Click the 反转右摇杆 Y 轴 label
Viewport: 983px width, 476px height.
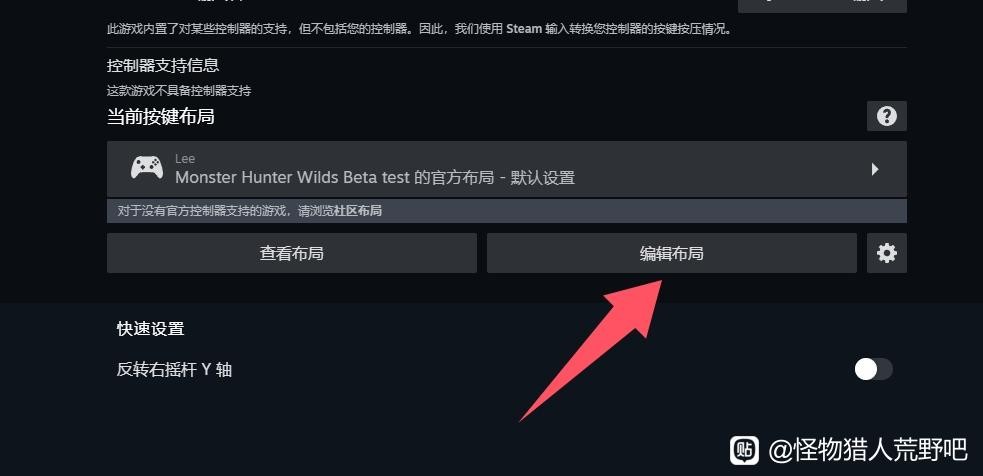pyautogui.click(x=174, y=369)
